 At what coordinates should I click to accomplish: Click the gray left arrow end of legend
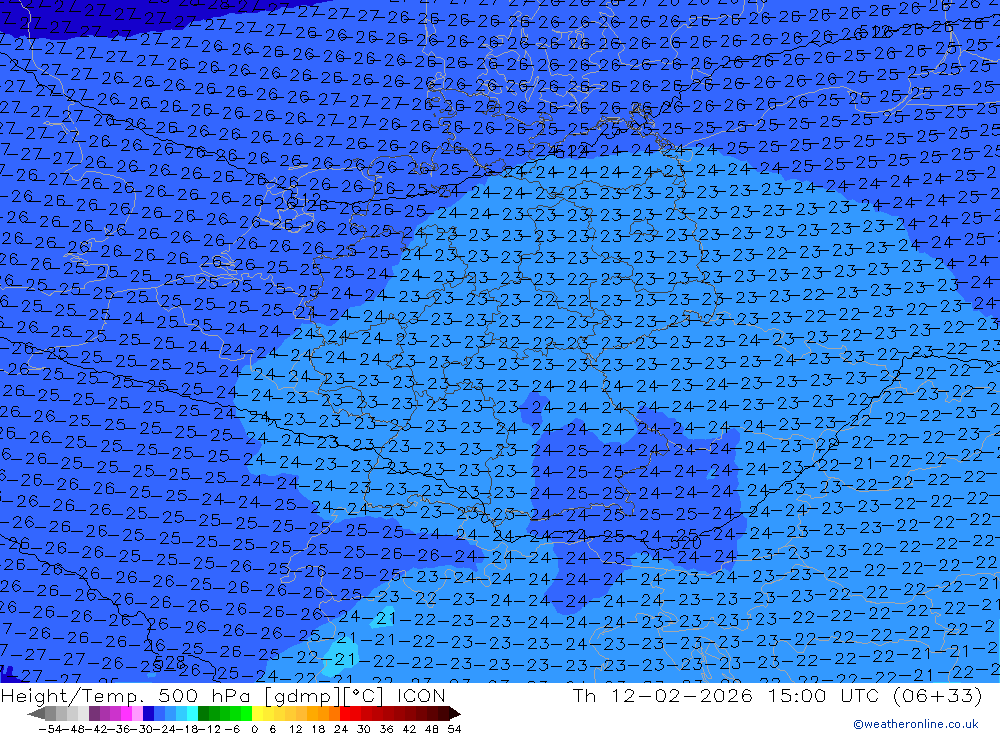pos(36,714)
